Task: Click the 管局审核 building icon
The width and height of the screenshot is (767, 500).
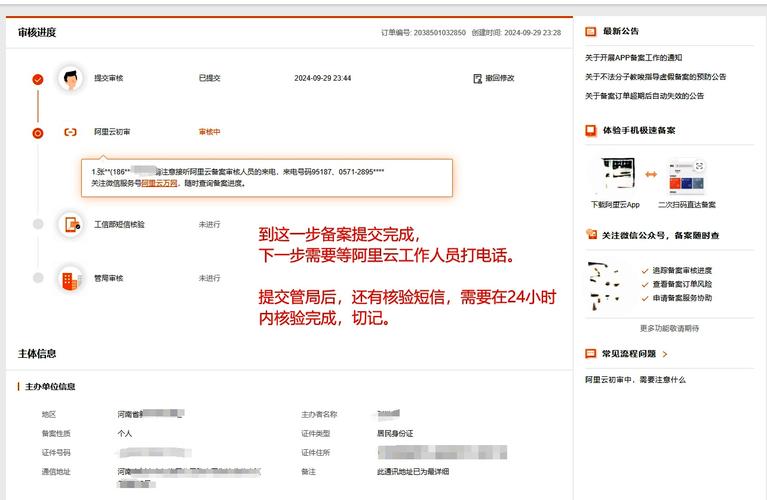Action: click(70, 278)
